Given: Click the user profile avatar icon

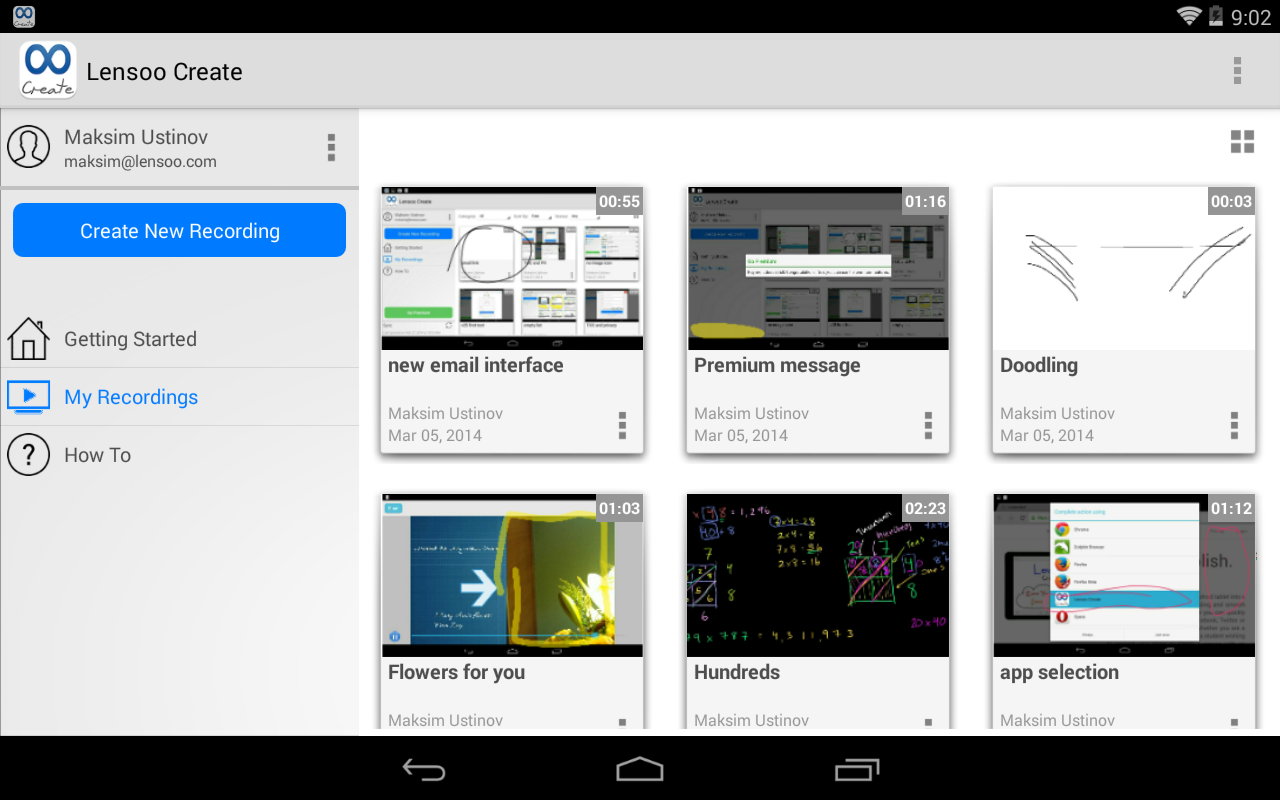Looking at the screenshot, I should (28, 147).
